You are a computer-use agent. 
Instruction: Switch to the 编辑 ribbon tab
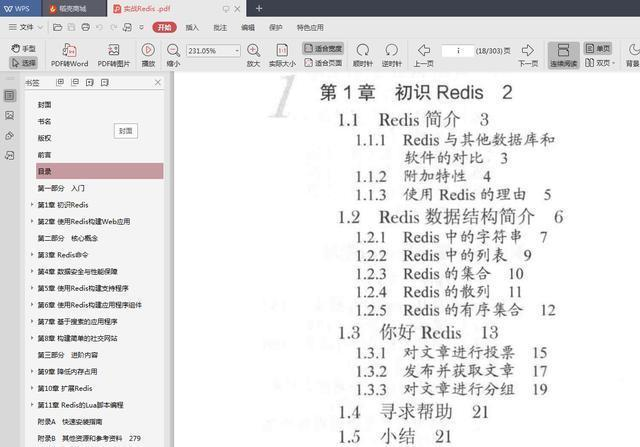tap(248, 27)
